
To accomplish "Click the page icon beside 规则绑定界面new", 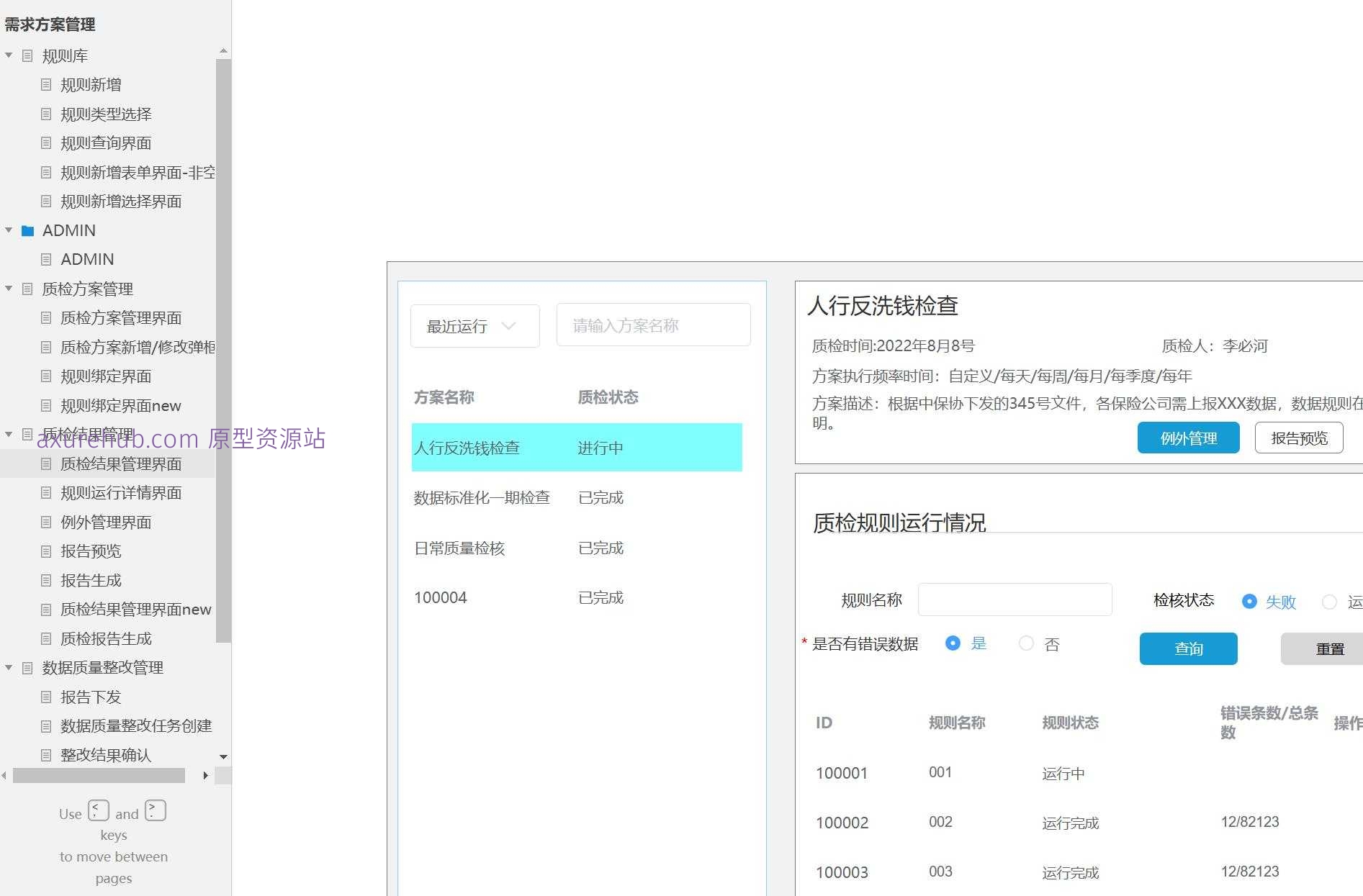I will pyautogui.click(x=45, y=405).
